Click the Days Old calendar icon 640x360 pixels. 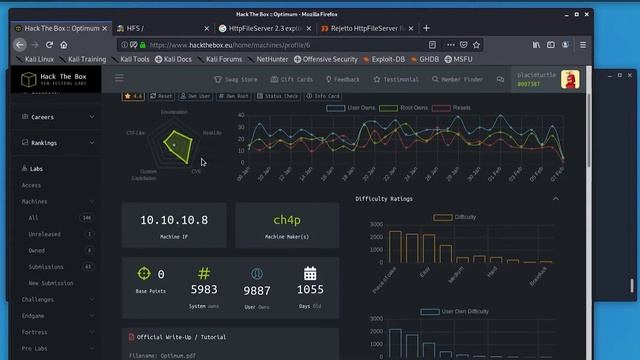310,273
